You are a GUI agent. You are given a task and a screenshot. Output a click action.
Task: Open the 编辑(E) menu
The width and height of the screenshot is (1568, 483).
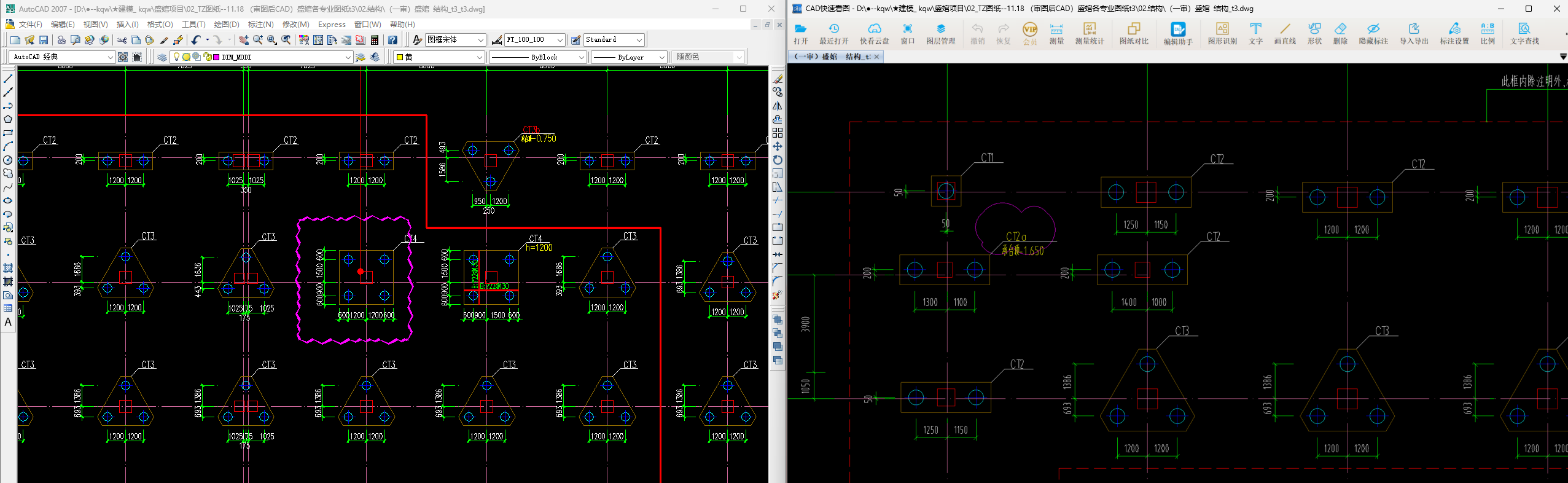pyautogui.click(x=63, y=25)
